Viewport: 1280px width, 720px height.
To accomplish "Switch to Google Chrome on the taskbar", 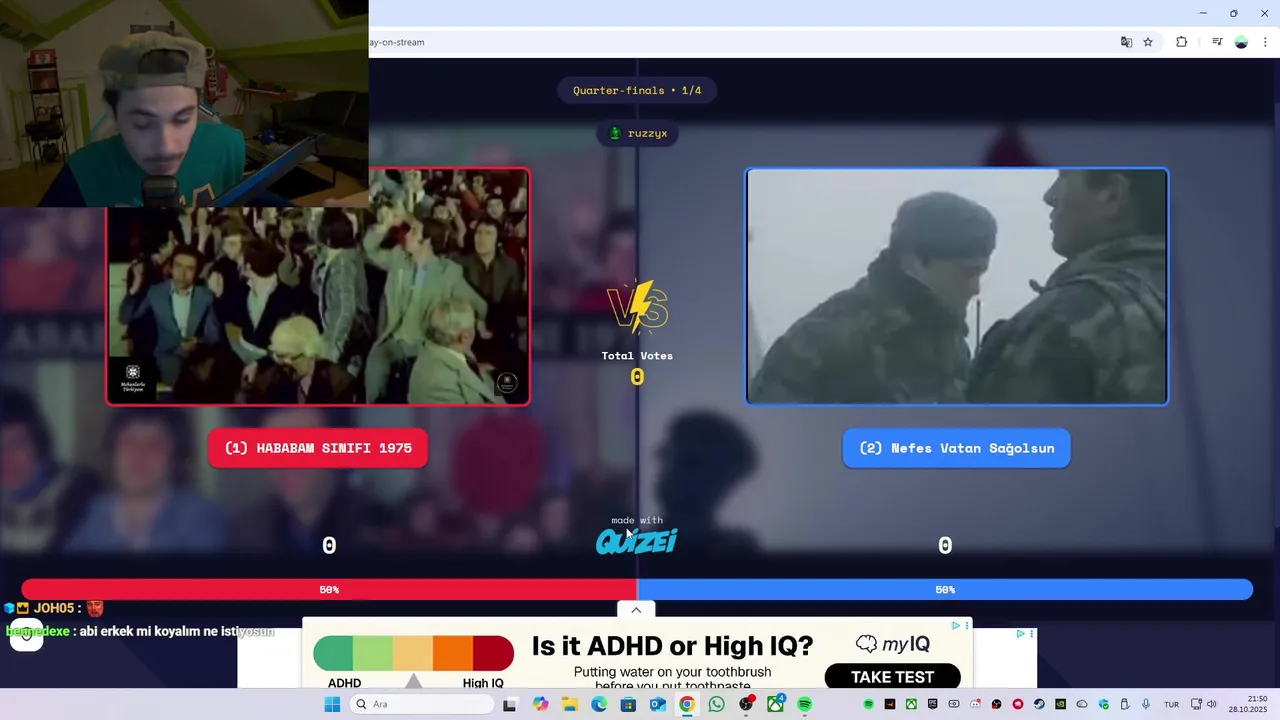I will tap(687, 704).
